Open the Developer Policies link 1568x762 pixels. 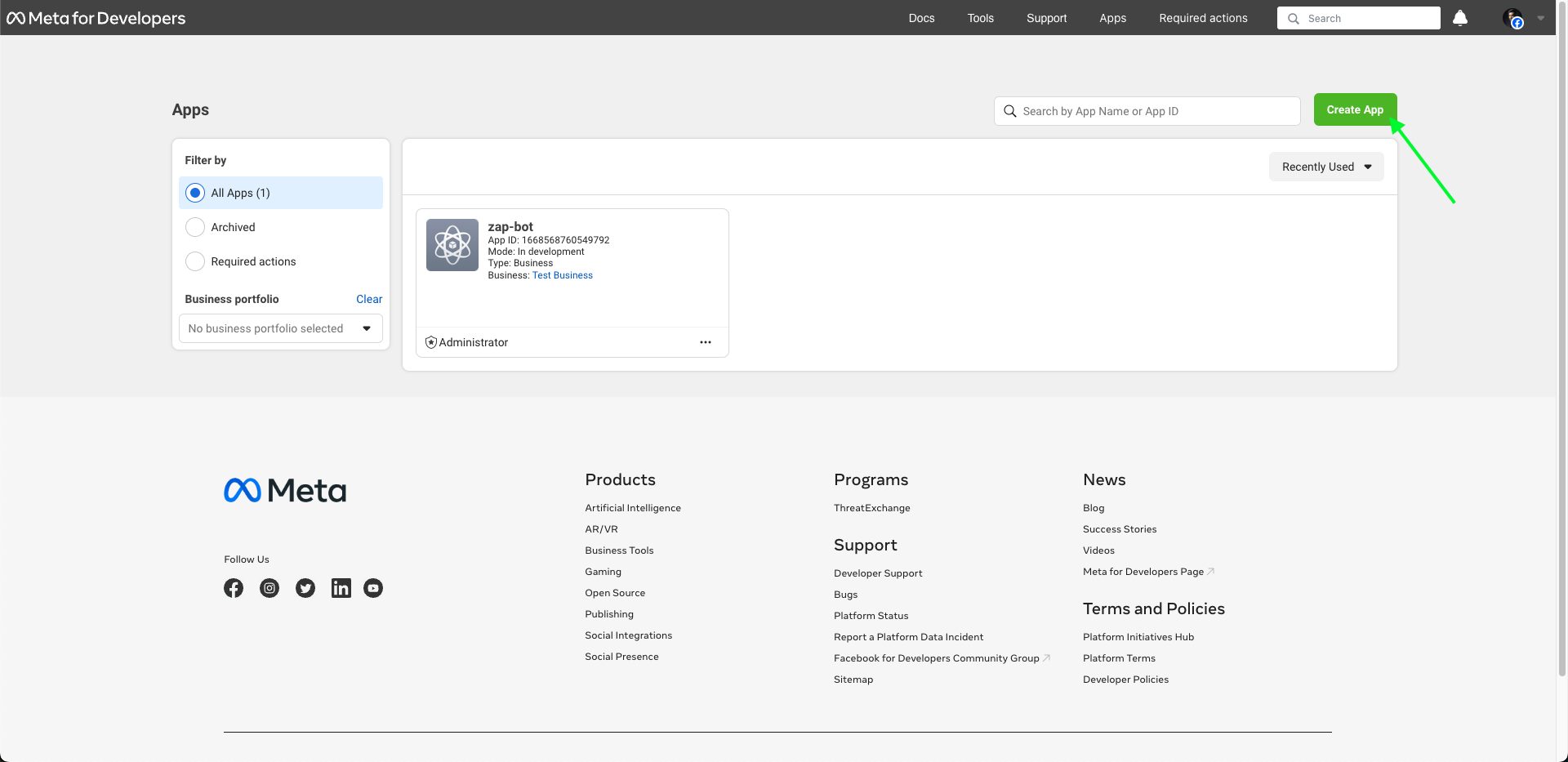[1125, 680]
